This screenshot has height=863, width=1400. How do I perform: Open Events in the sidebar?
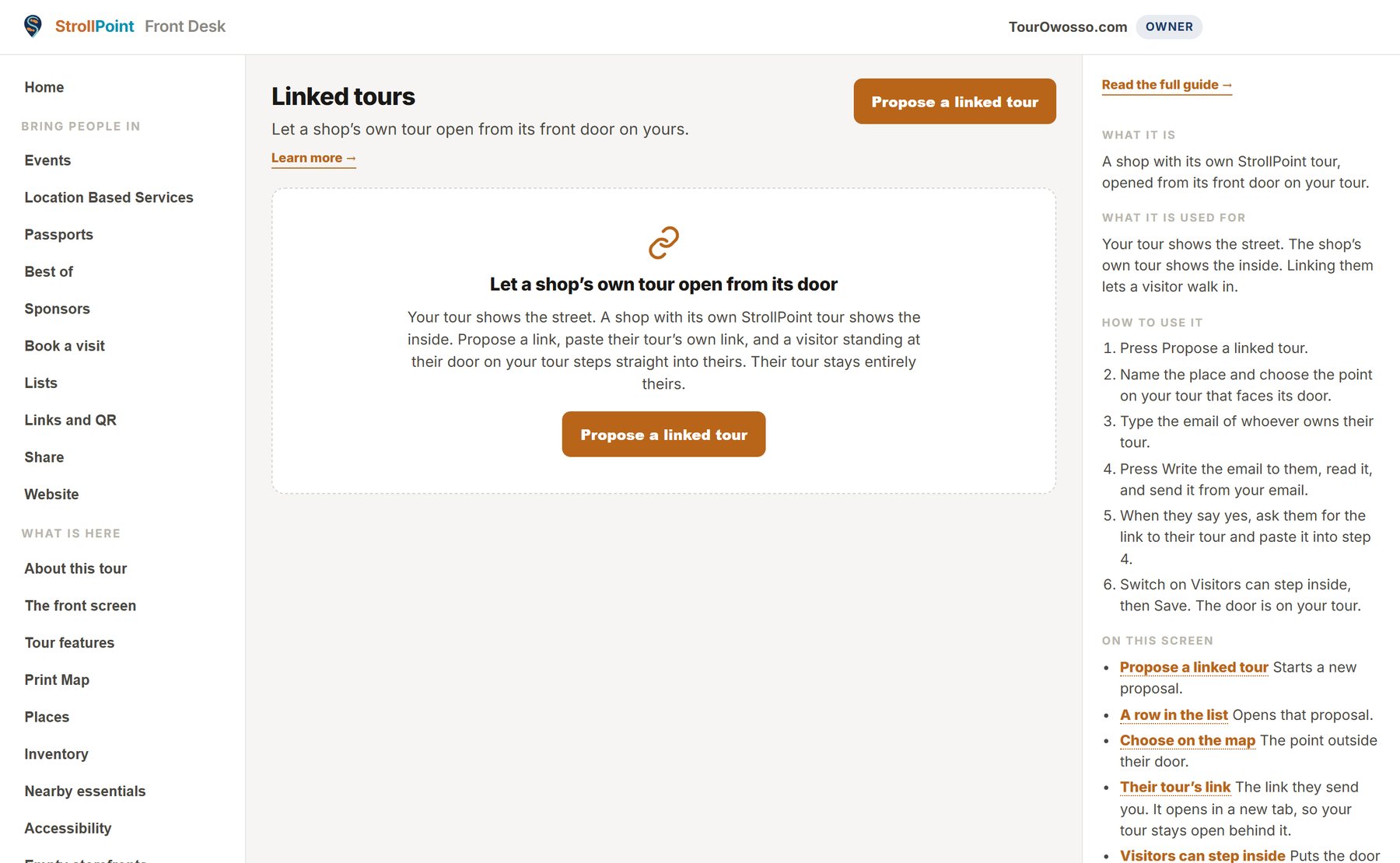click(47, 160)
